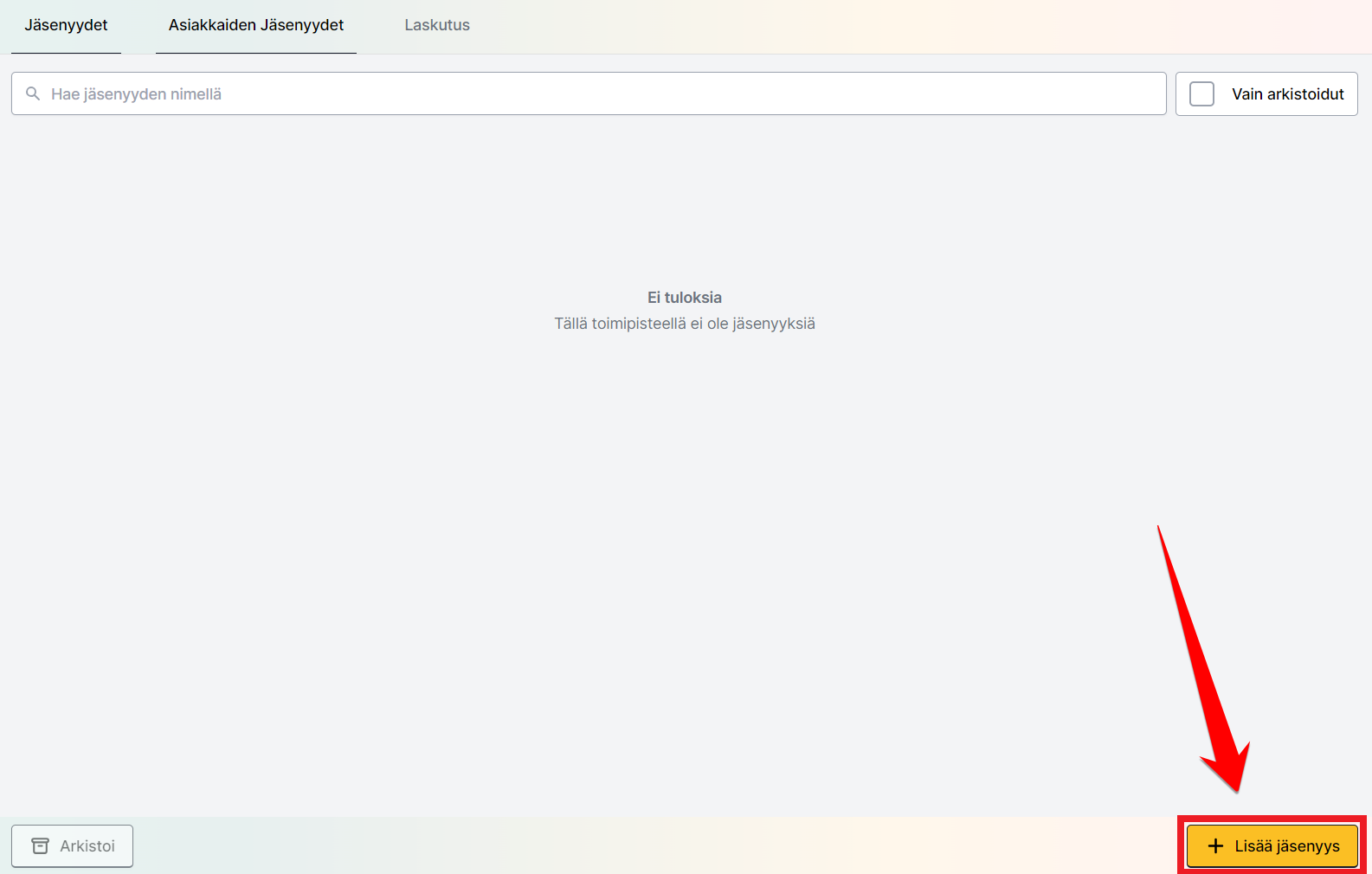This screenshot has height=874, width=1372.
Task: Click the "Arkistoi" text label
Action: tap(87, 845)
